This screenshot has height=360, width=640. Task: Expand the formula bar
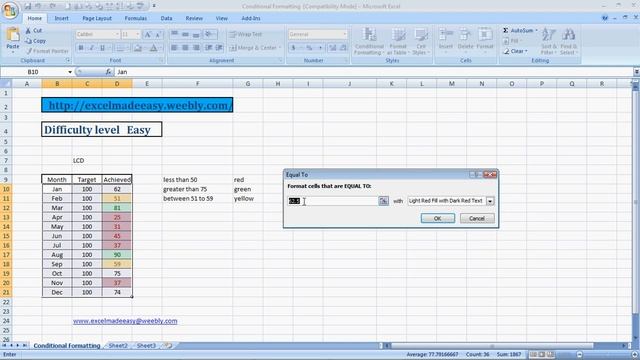[636, 72]
